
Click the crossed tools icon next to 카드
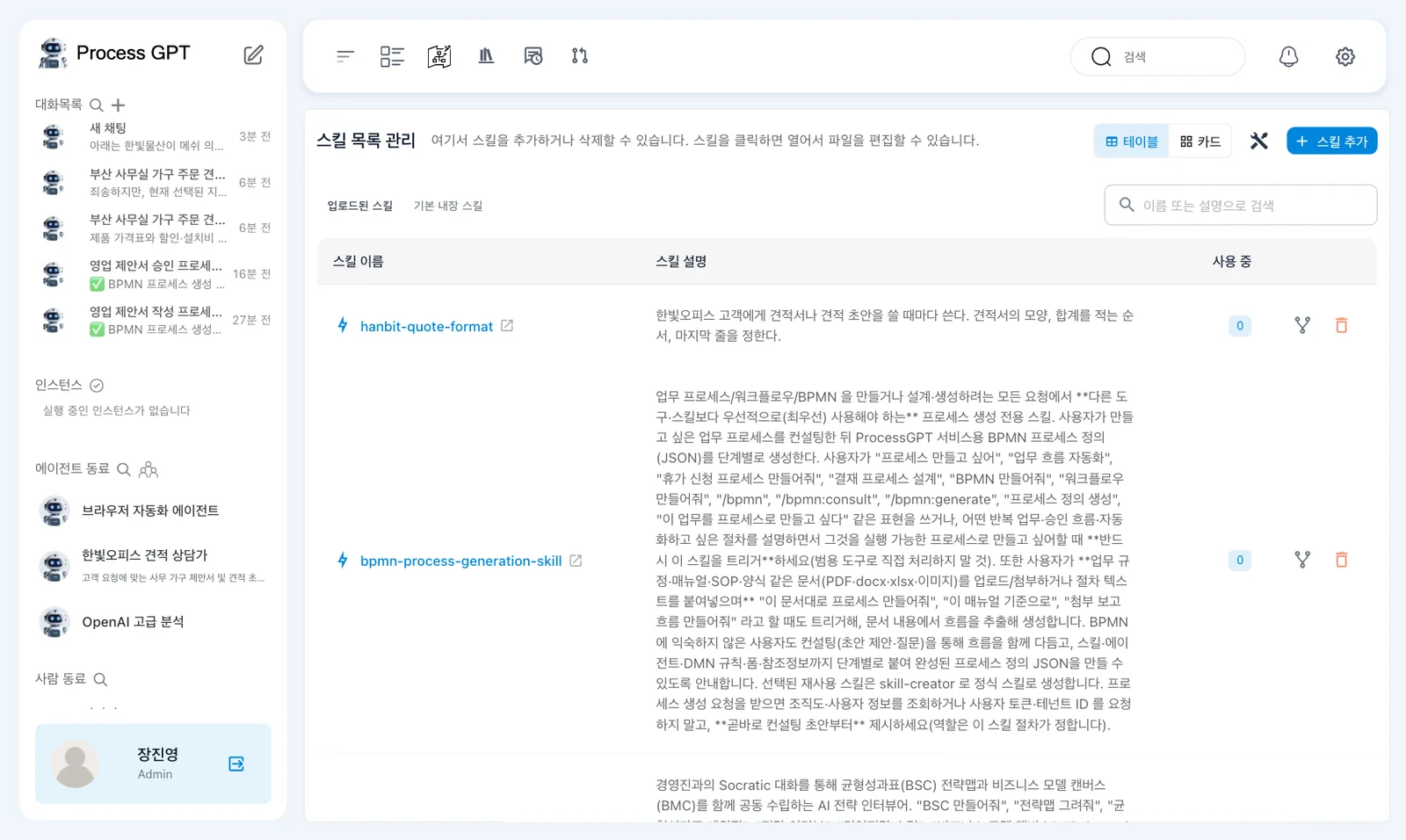click(x=1259, y=141)
